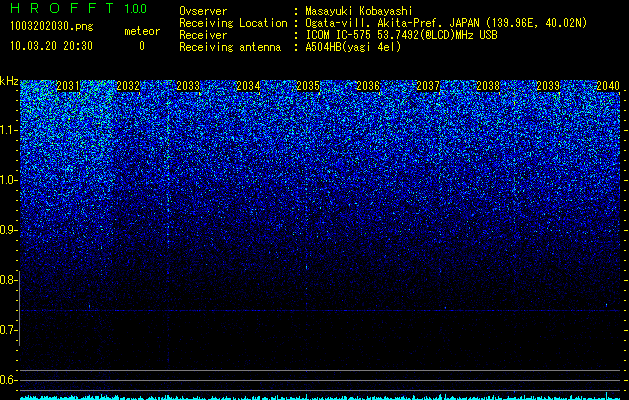The height and width of the screenshot is (400, 629).
Task: Click the 0.8 frequency axis label
Action: (7, 280)
